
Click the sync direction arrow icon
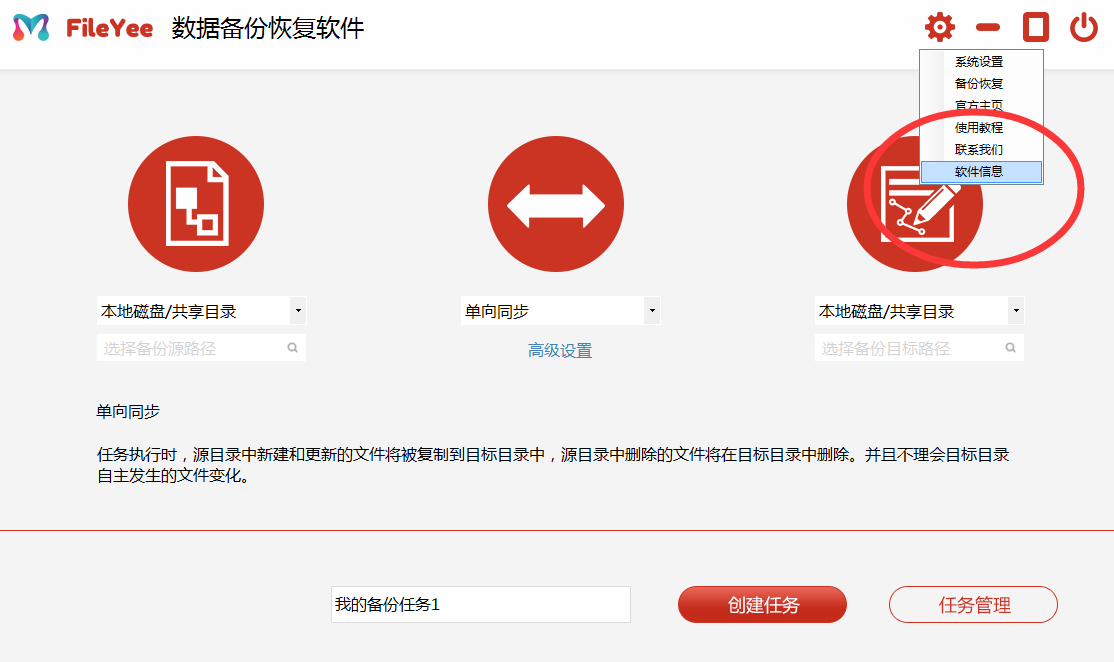pyautogui.click(x=556, y=204)
